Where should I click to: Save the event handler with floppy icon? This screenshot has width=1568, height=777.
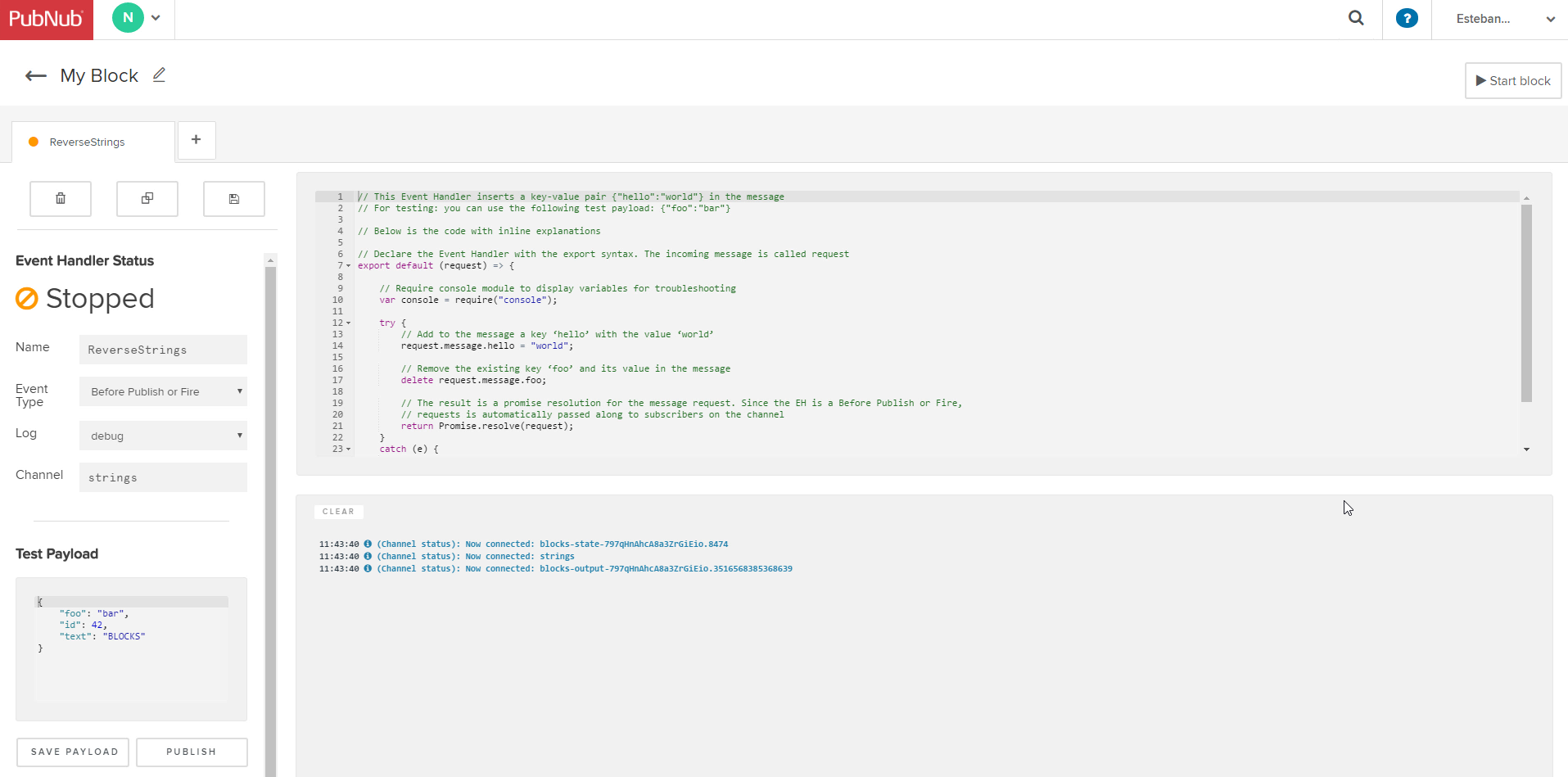[x=234, y=199]
